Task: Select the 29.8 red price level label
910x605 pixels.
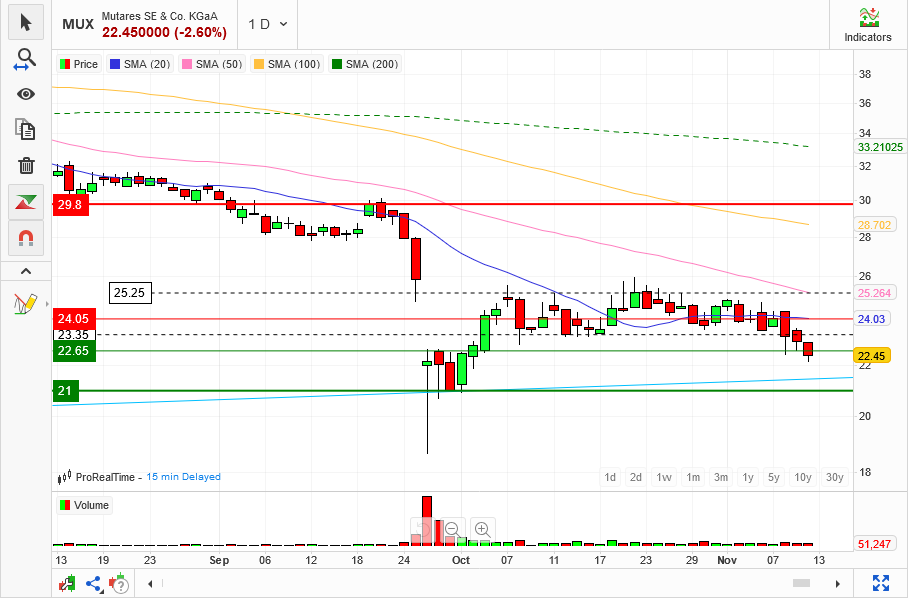Action: pos(70,204)
